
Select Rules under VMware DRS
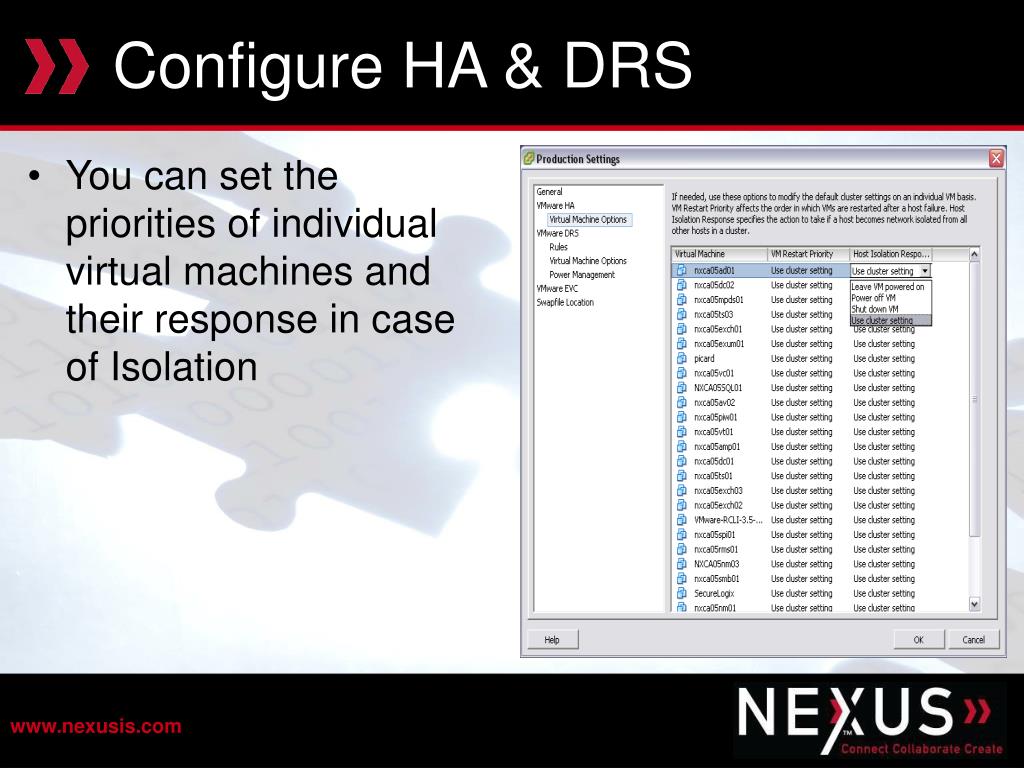(x=558, y=247)
